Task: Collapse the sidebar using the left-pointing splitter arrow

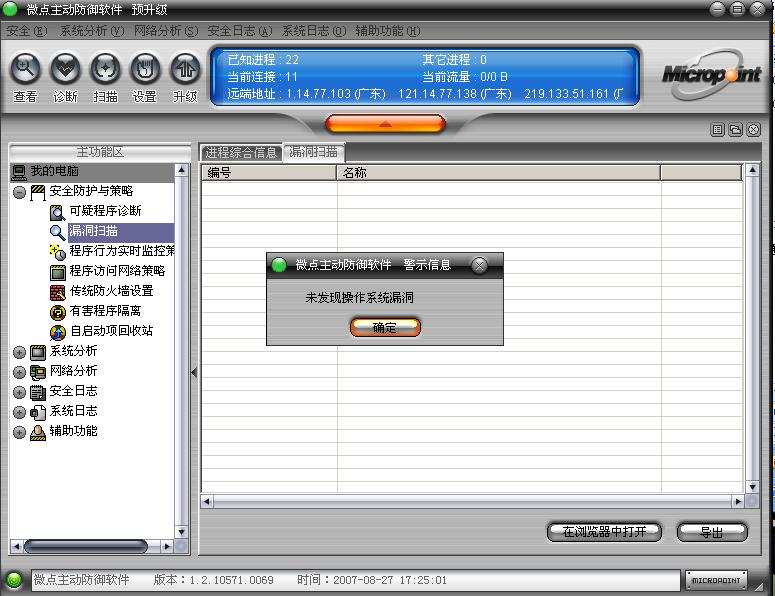Action: [194, 372]
